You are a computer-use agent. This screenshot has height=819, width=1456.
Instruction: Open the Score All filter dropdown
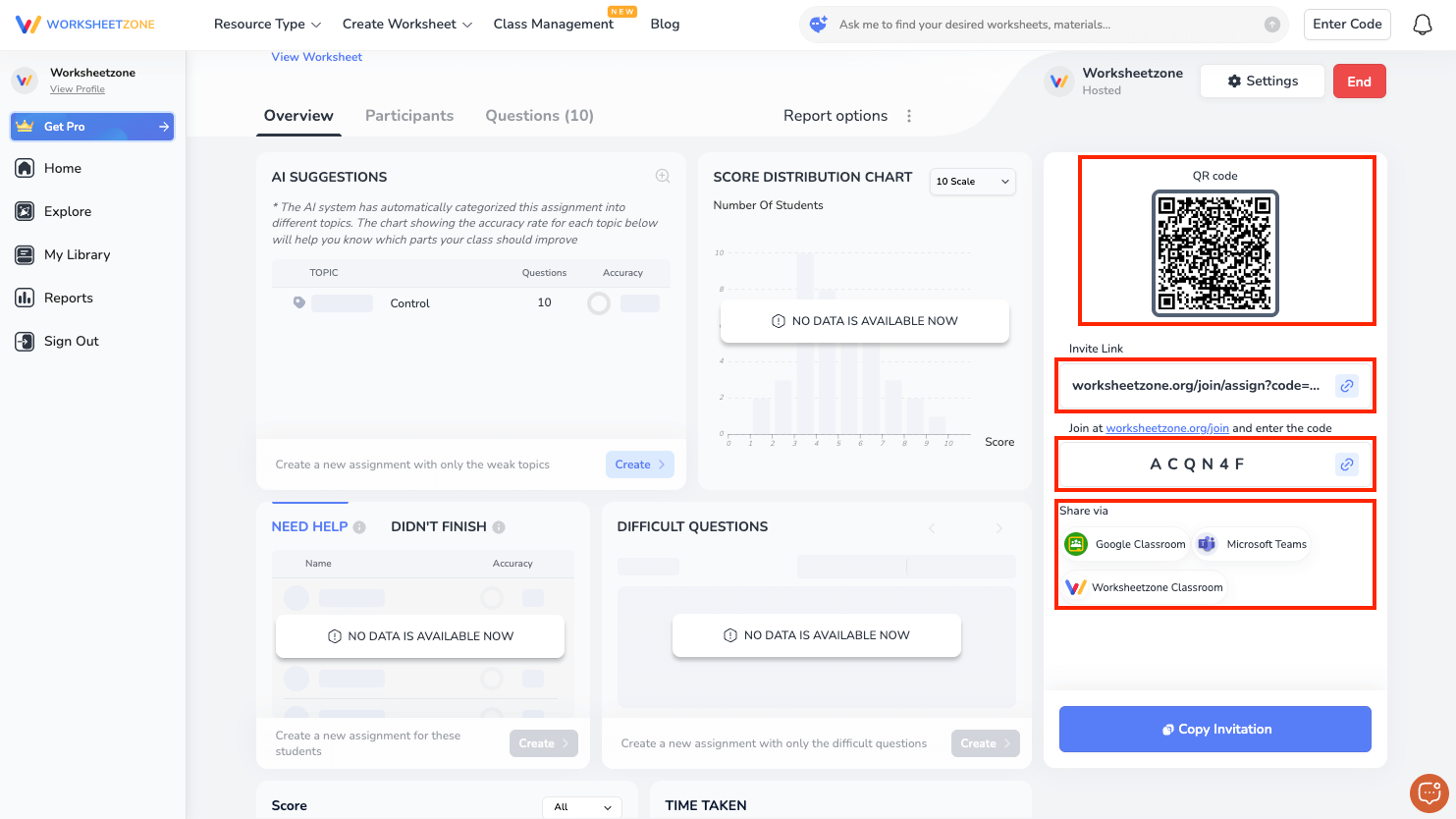[x=582, y=807]
